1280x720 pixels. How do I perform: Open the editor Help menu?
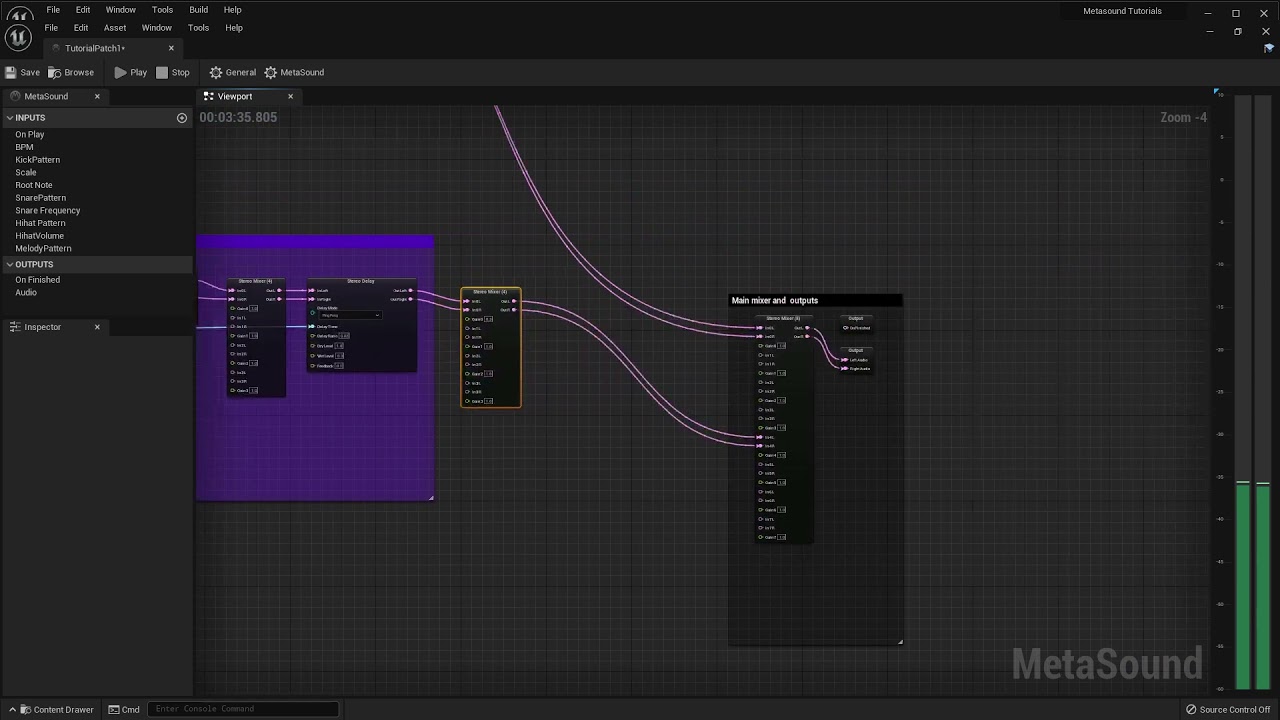(234, 28)
